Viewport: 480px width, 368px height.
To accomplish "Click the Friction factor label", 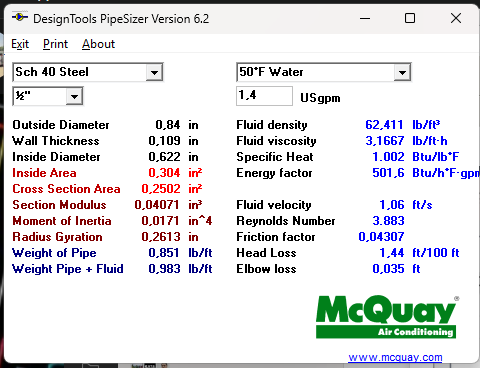I will click(276, 237).
